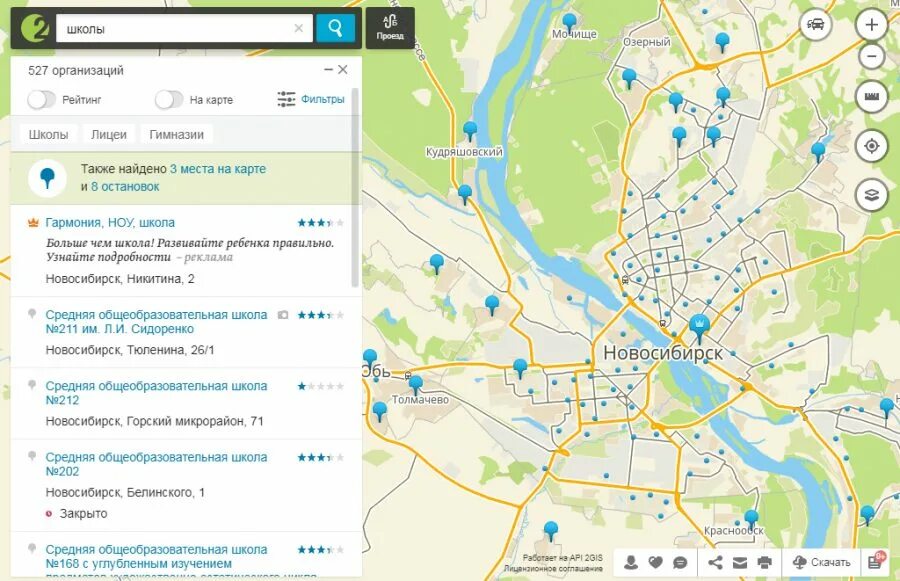Click address Новосибирск, Тюленина, 26/1

130,350
